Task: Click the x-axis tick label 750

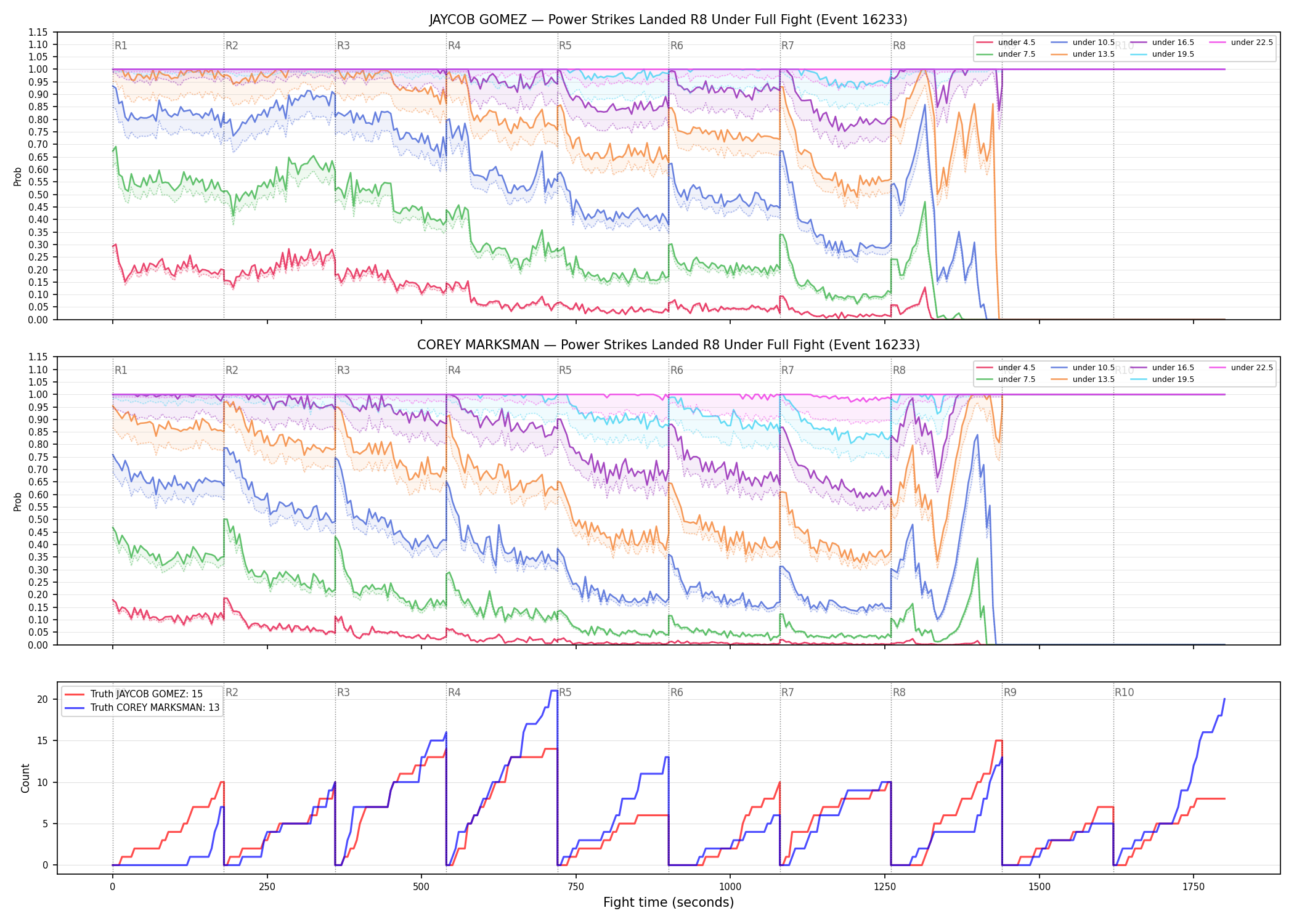Action: 576,887
